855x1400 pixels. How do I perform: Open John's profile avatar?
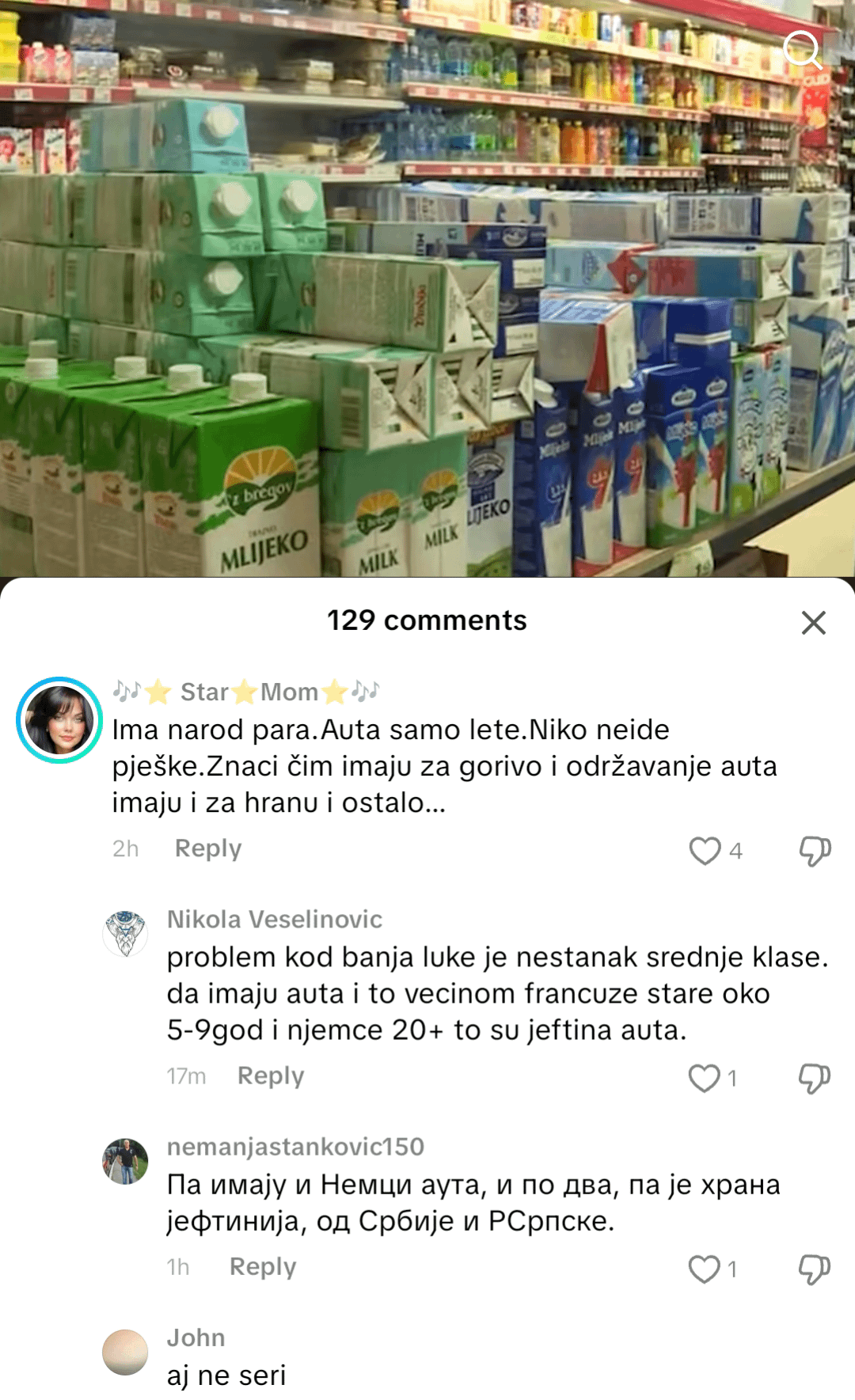(125, 1352)
